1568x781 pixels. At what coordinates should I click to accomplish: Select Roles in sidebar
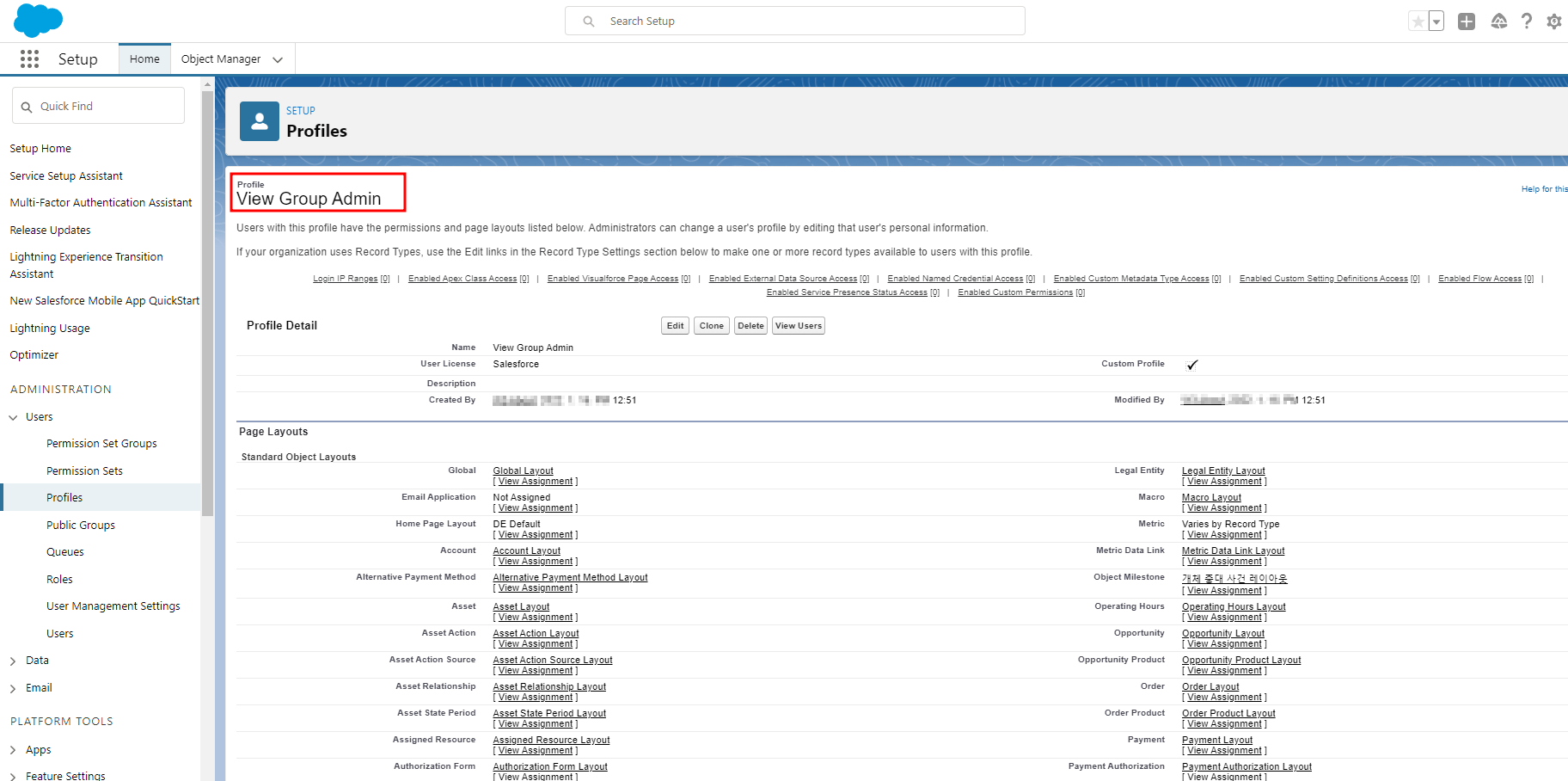(59, 580)
